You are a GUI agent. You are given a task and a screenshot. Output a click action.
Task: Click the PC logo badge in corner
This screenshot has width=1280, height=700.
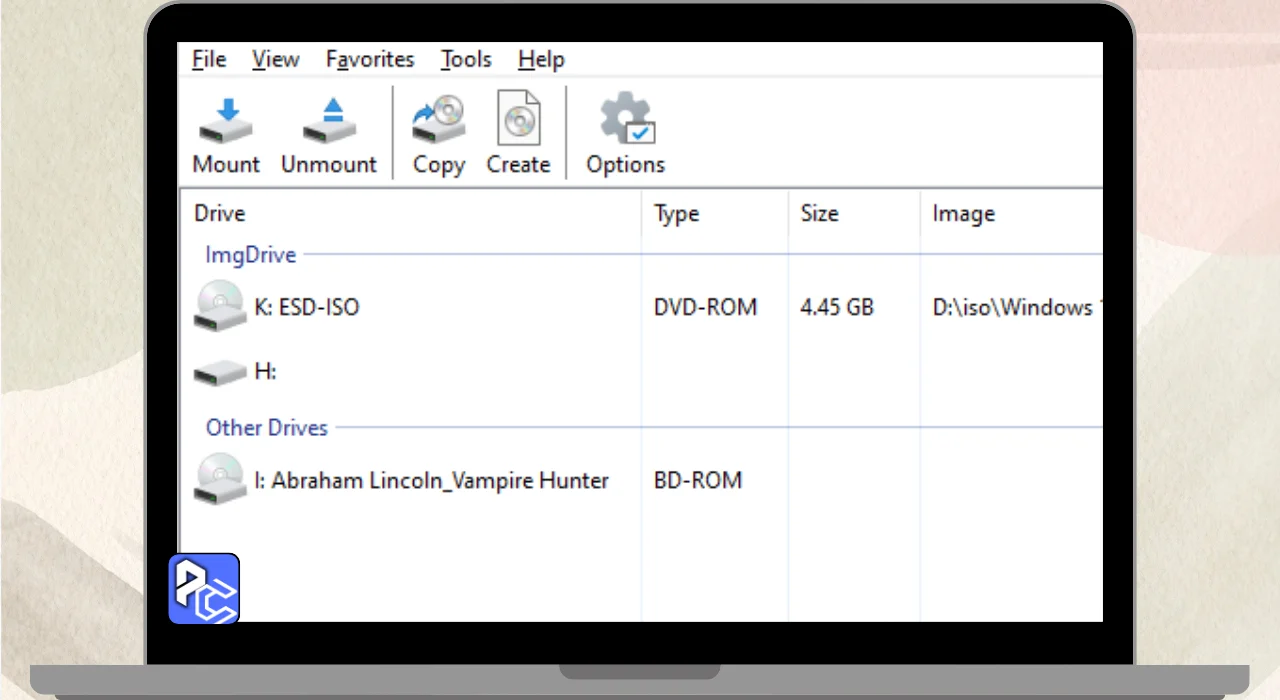point(204,588)
